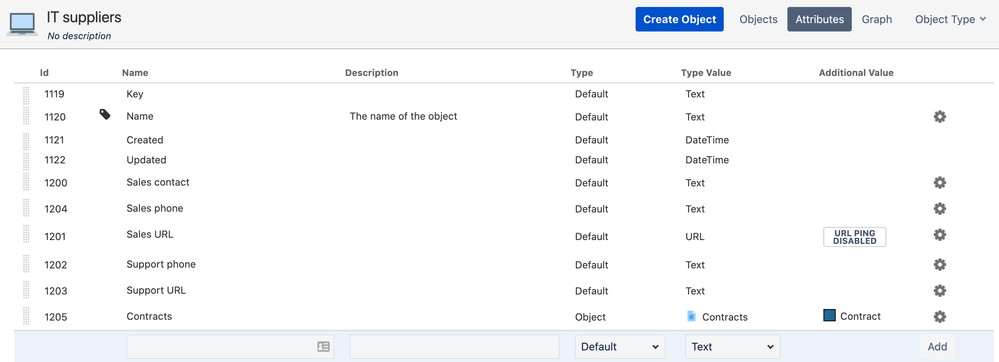999x362 pixels.
Task: Click drag handle for Support URL row
Action: pos(26,290)
